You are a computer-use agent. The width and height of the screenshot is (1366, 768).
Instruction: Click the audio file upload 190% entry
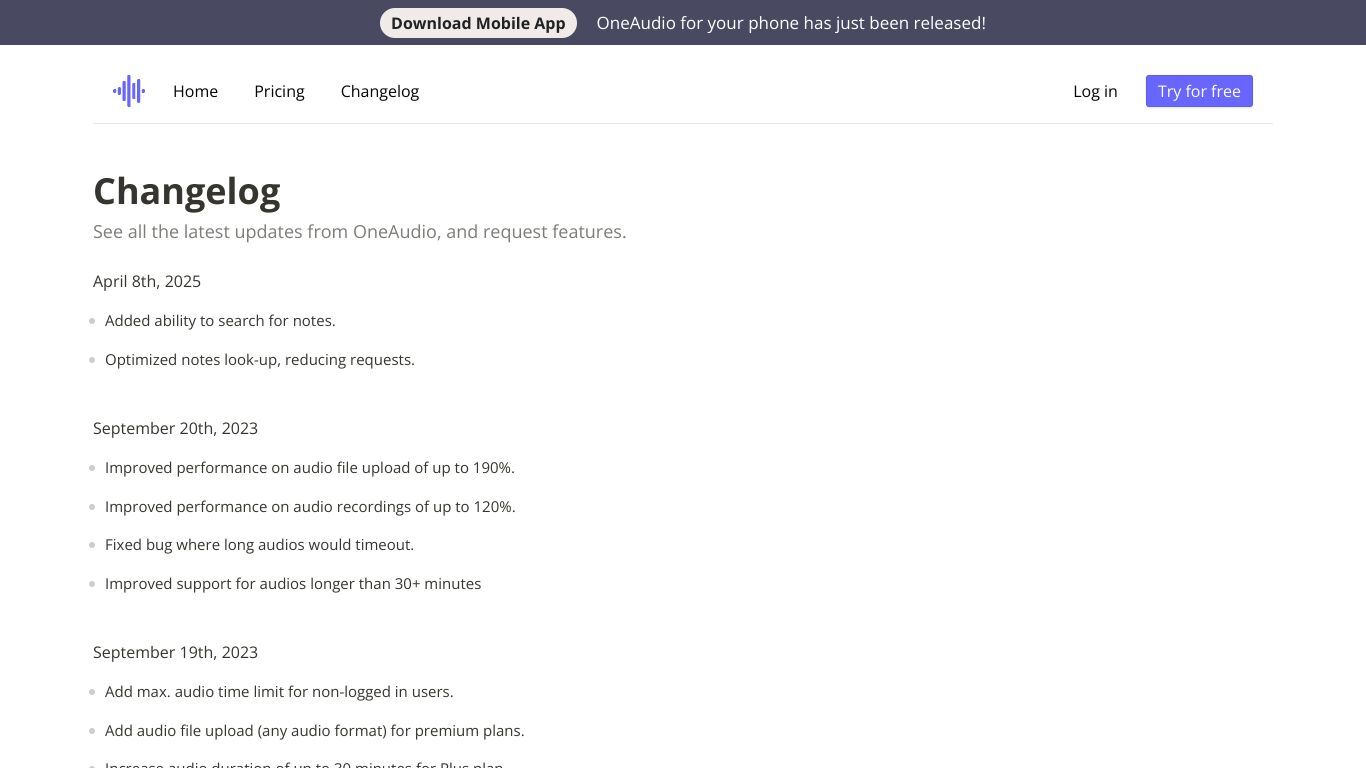310,468
